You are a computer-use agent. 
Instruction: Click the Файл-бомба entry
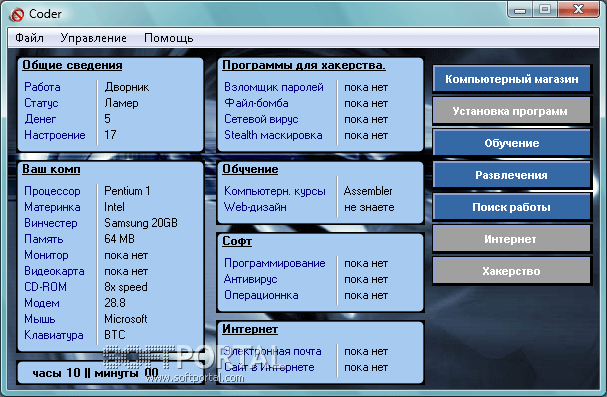pos(256,103)
